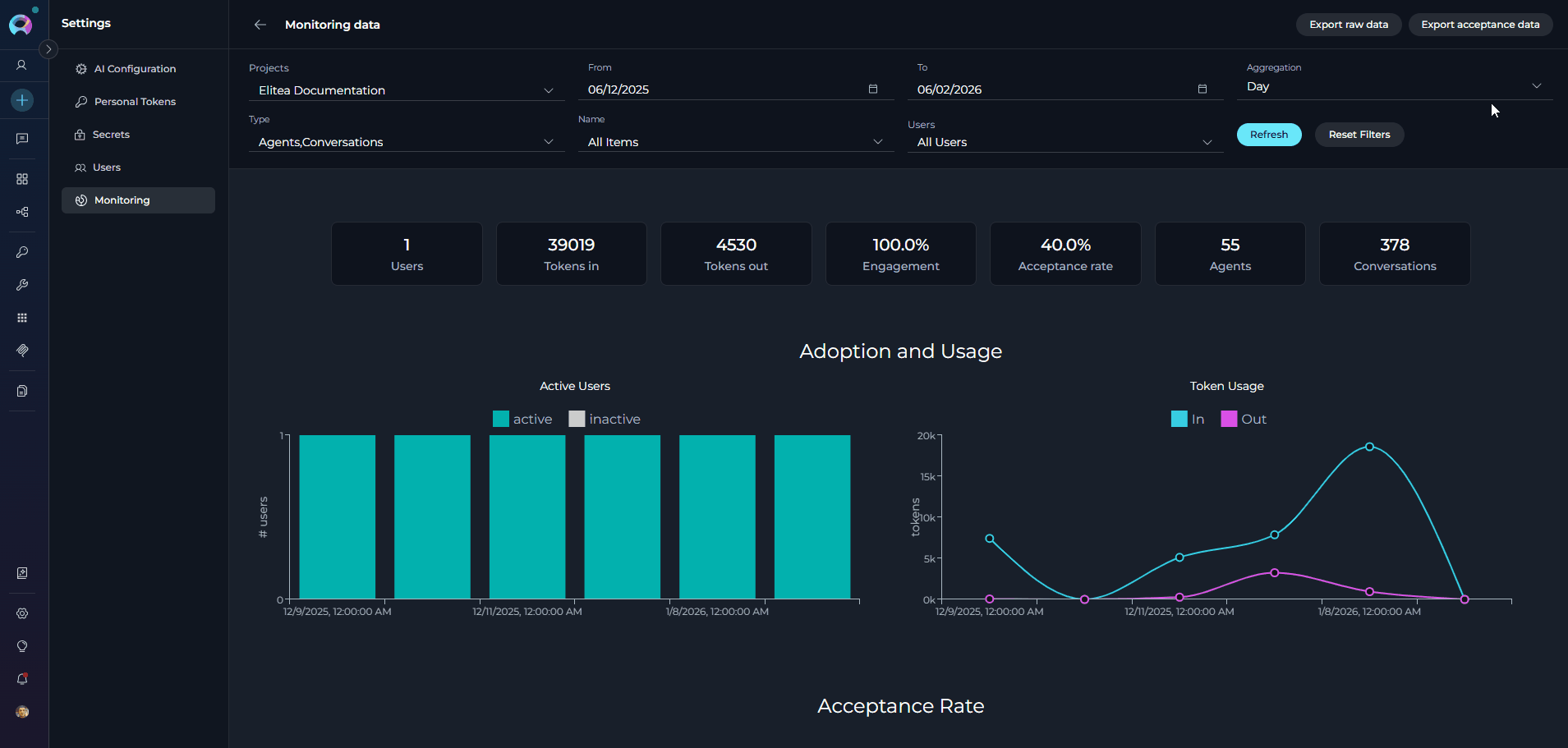The image size is (1568, 748).
Task: Click the wrench toolkits icon in sidebar
Action: [22, 285]
